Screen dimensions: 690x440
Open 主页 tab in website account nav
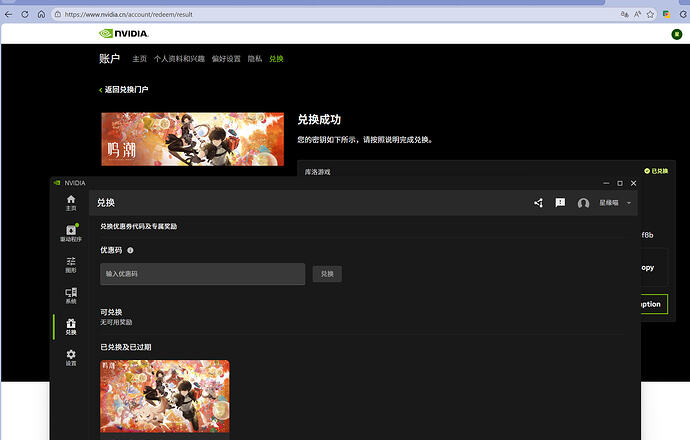(x=139, y=59)
